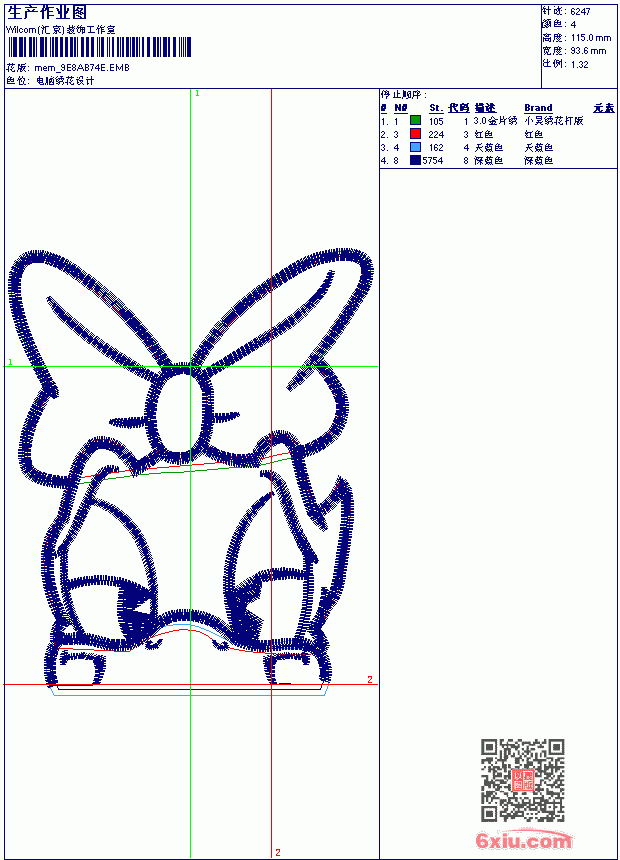The height and width of the screenshot is (860, 620).
Task: Click the '描述' column header
Action: (x=485, y=108)
